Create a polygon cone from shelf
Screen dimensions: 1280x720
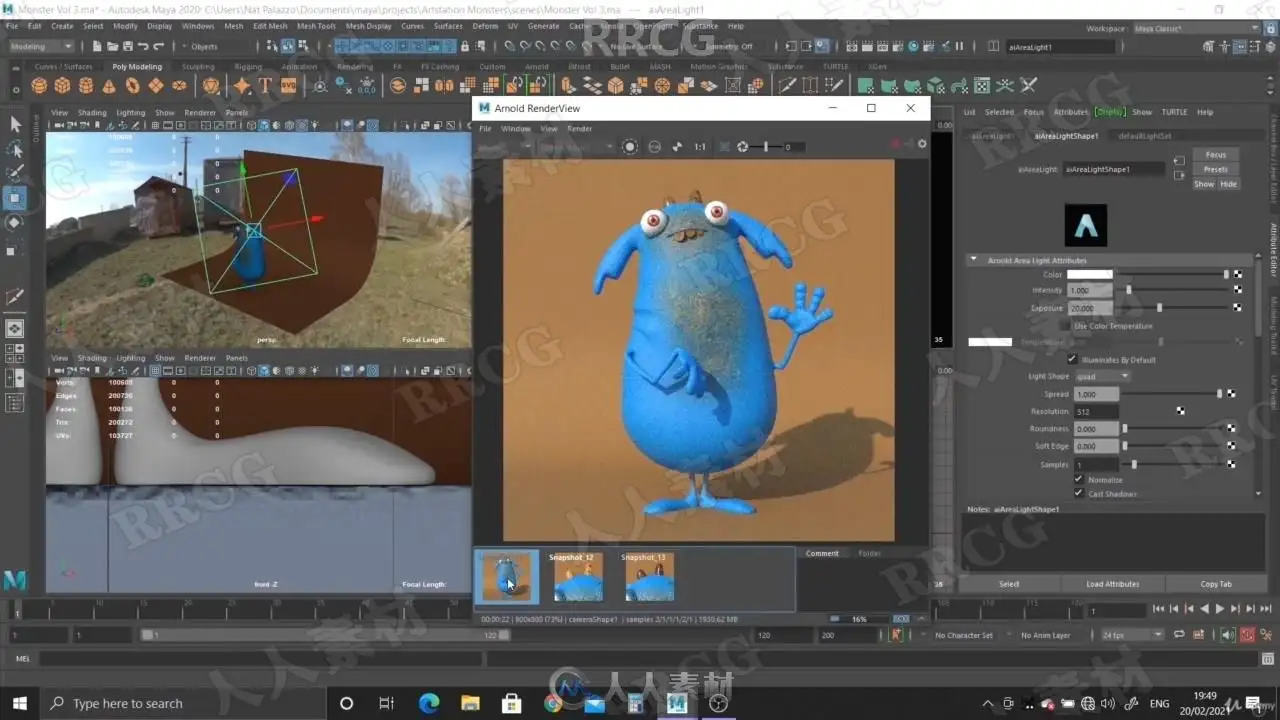[x=109, y=86]
